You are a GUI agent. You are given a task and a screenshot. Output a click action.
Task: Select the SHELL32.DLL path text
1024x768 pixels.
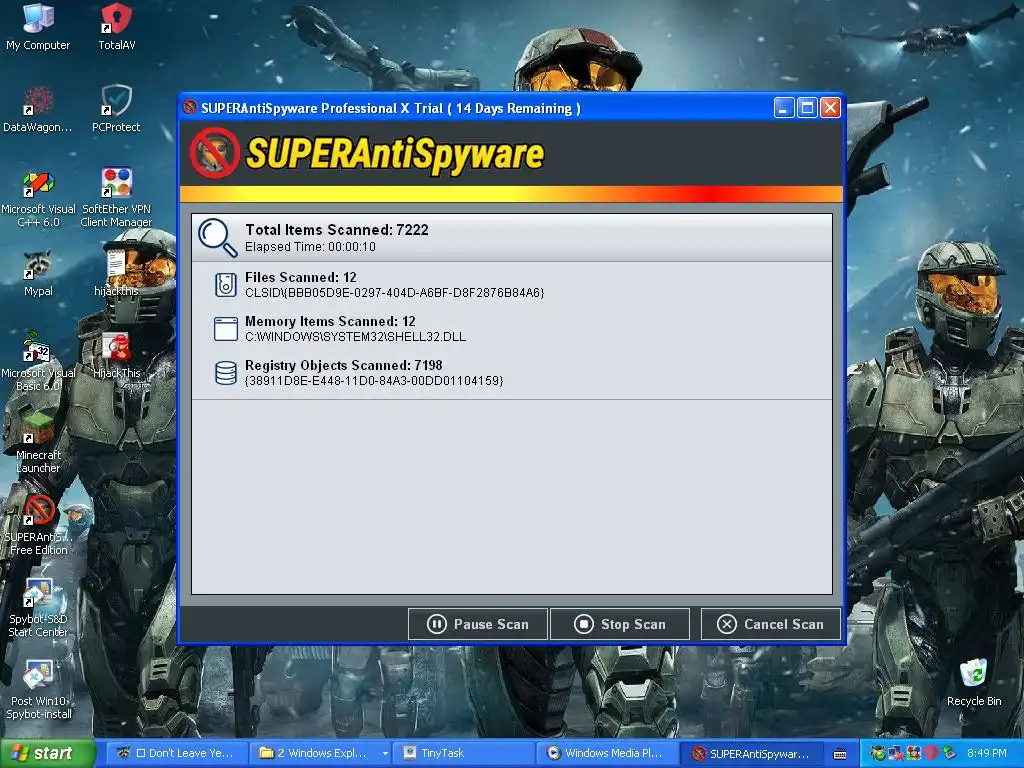pos(355,337)
